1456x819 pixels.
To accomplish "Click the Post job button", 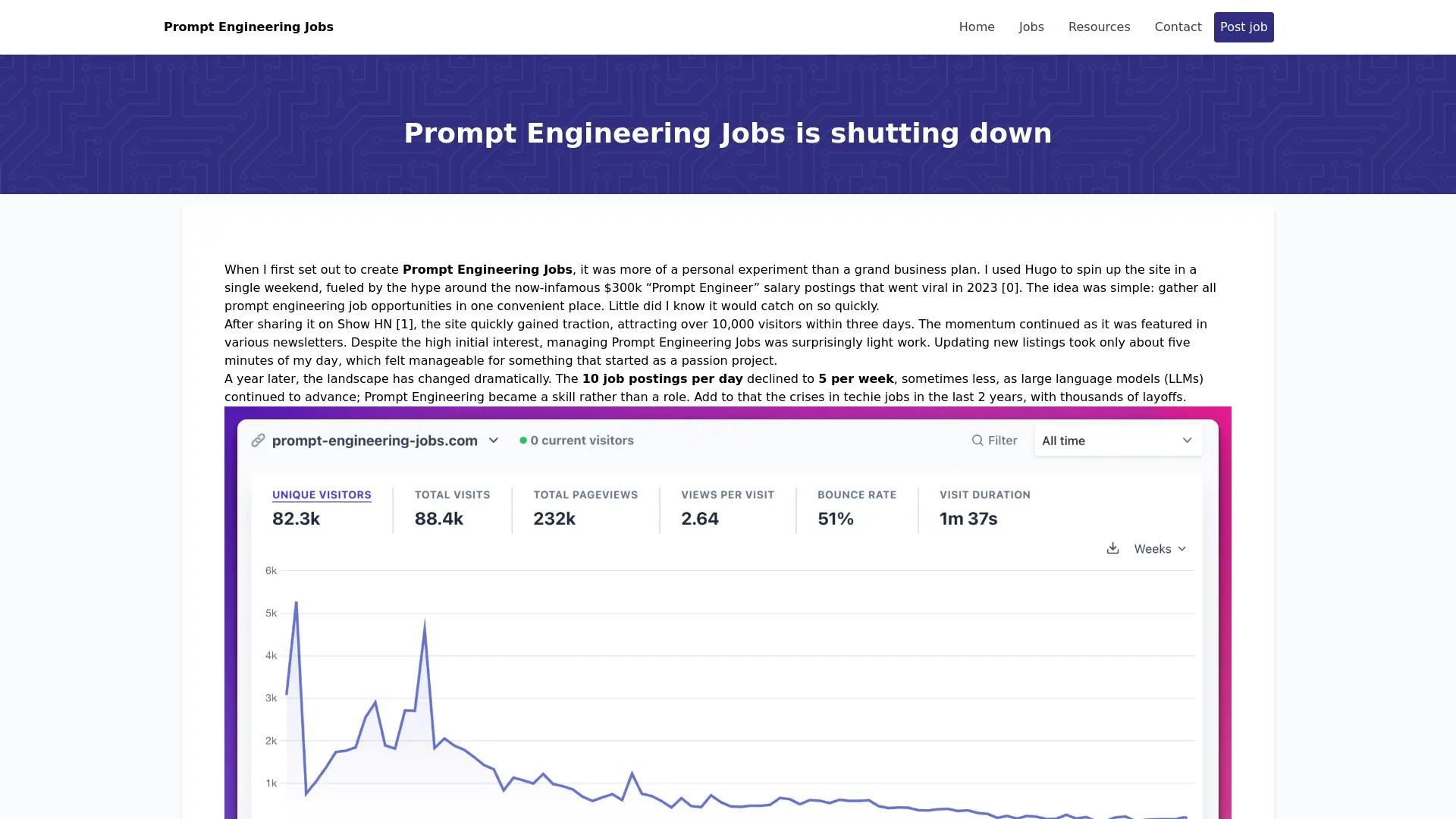I will coord(1243,27).
